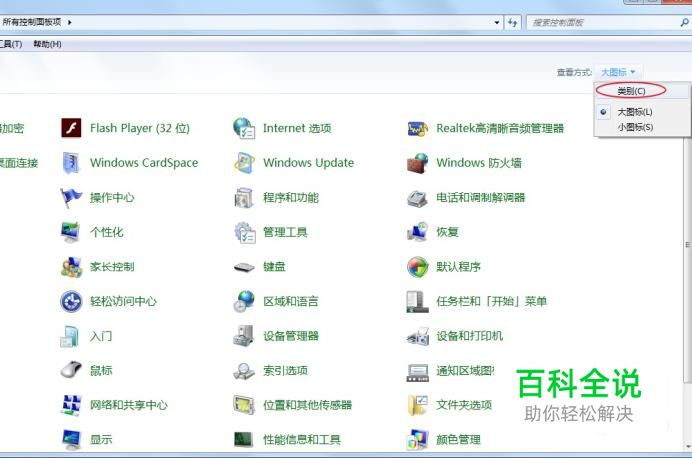Viewport: 692px width, 458px height.
Task: Click the scrollbar down arrow
Action: (x=688, y=447)
